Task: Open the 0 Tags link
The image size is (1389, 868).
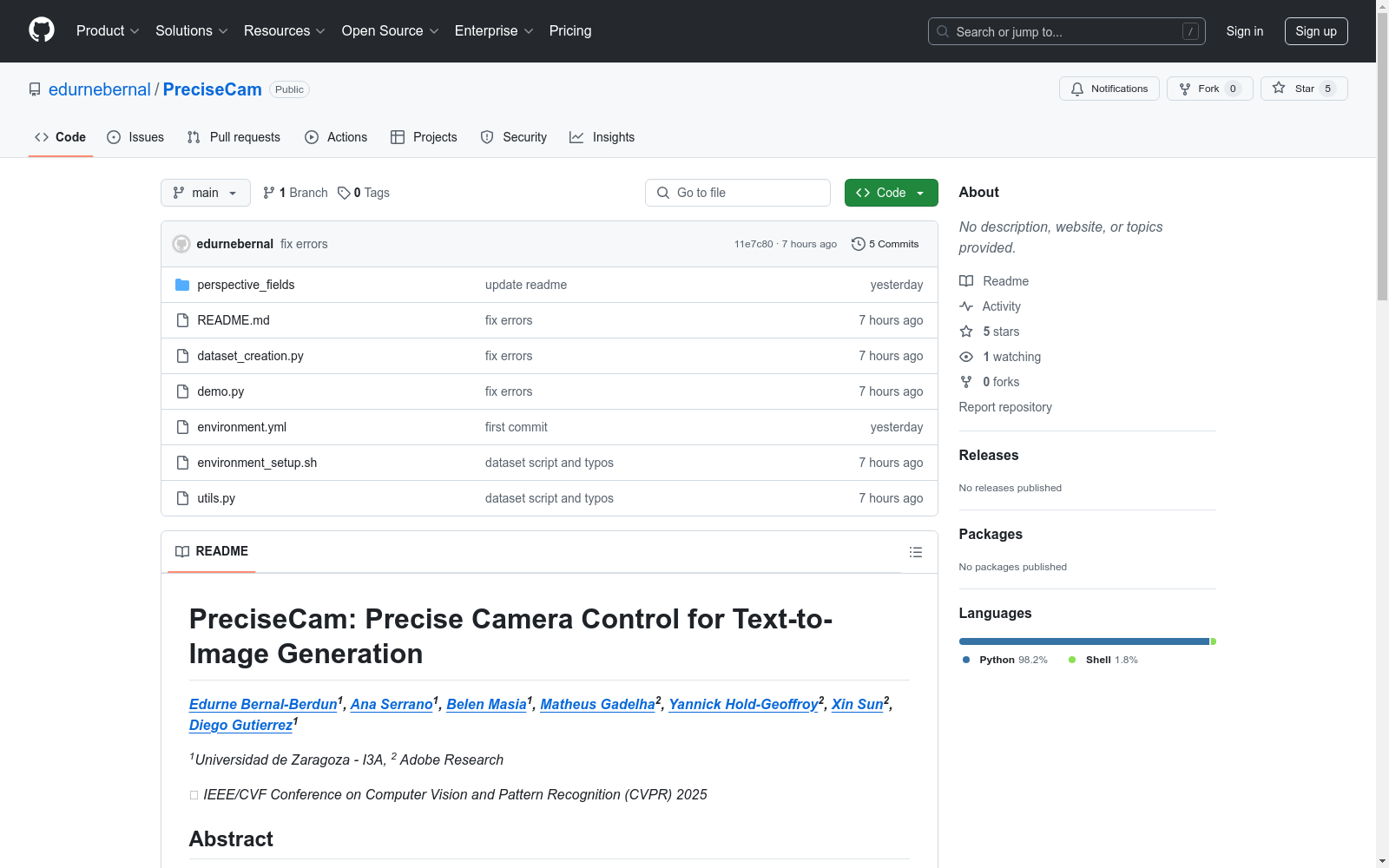Action: [x=364, y=193]
